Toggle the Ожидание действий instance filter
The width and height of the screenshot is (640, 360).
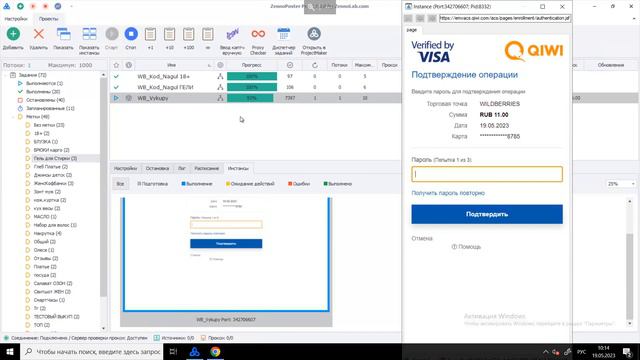coord(250,184)
